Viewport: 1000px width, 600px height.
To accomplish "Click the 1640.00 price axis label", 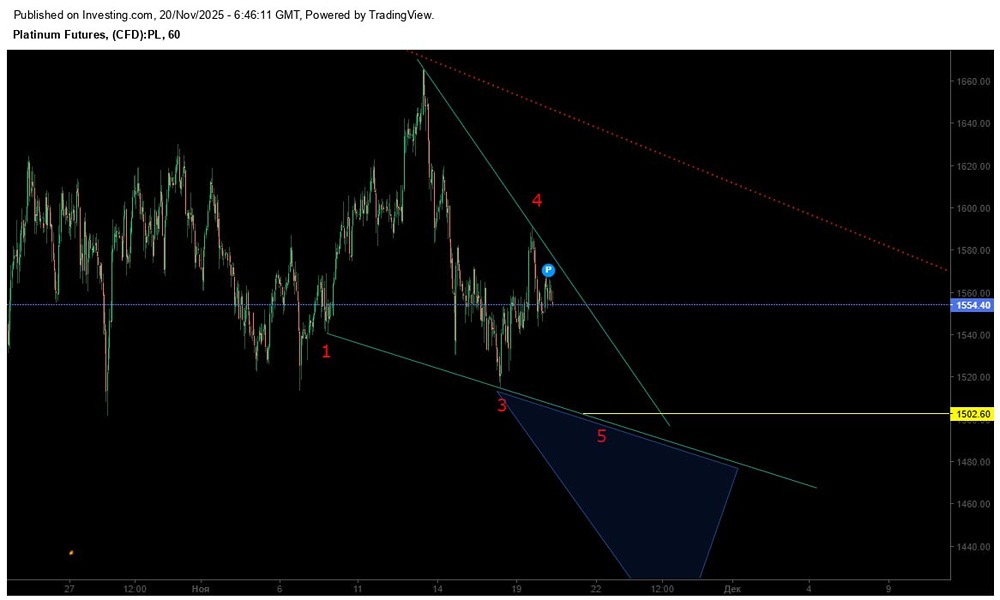I will [x=972, y=123].
